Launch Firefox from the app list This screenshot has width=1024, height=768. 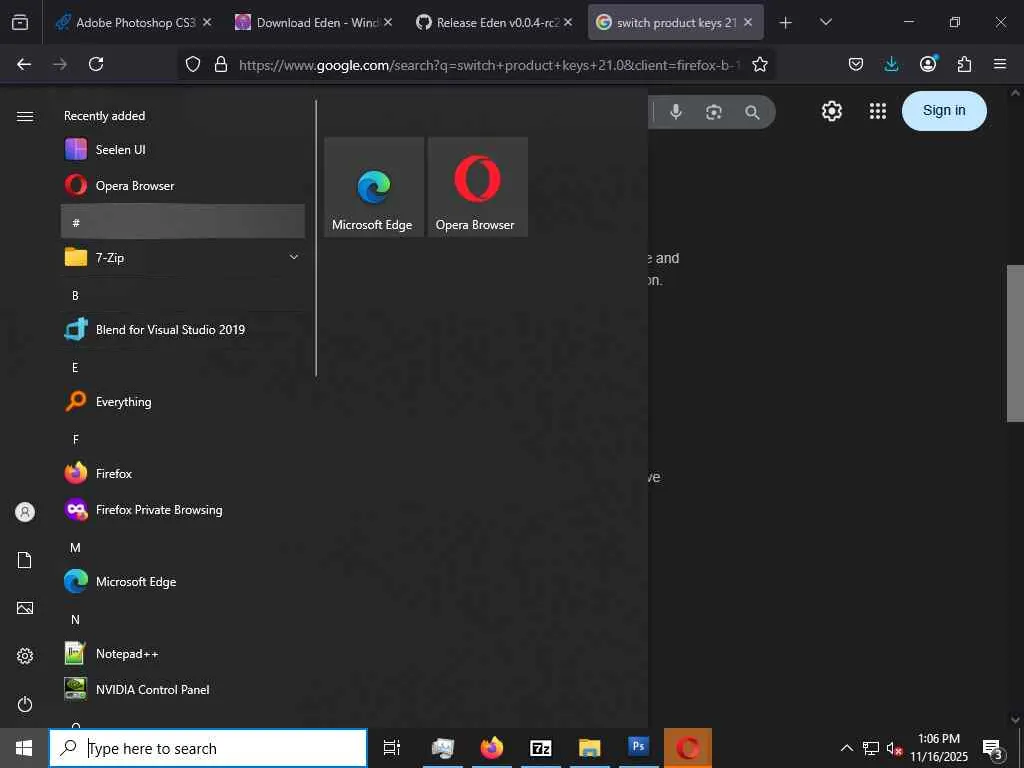(183, 473)
